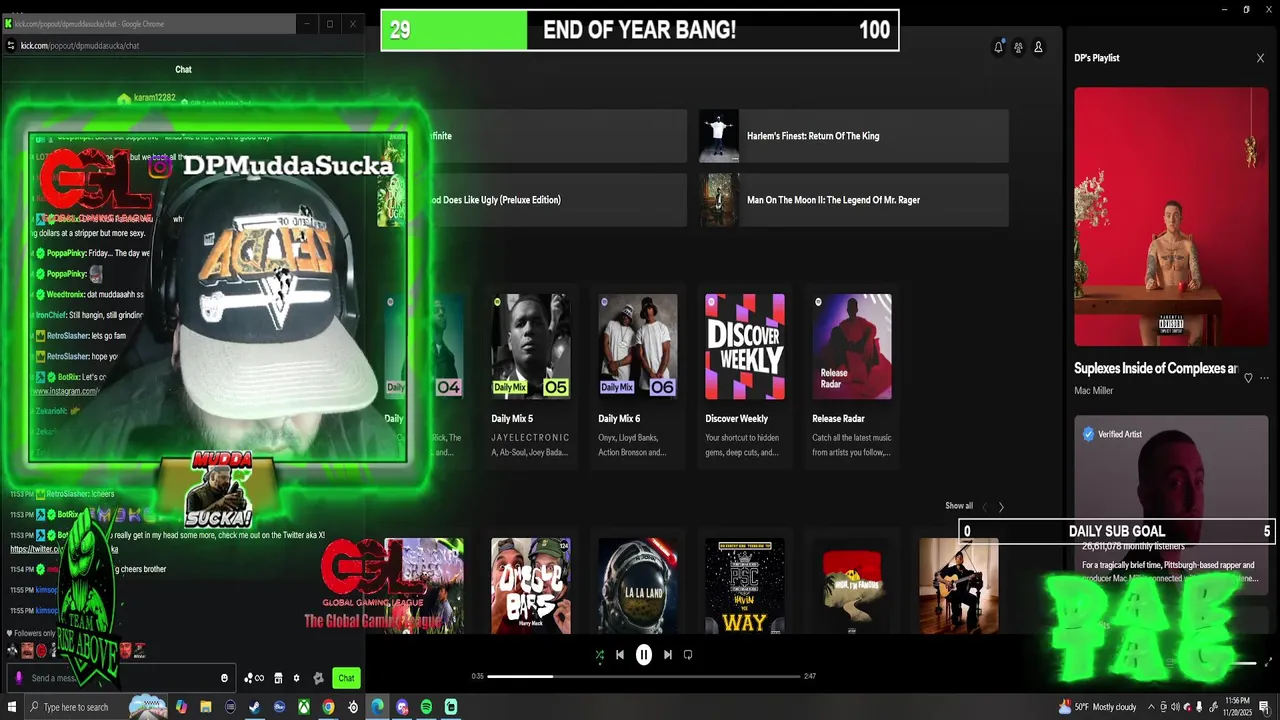The height and width of the screenshot is (720, 1280).
Task: Go to previous shelf page arrow
Action: click(984, 507)
